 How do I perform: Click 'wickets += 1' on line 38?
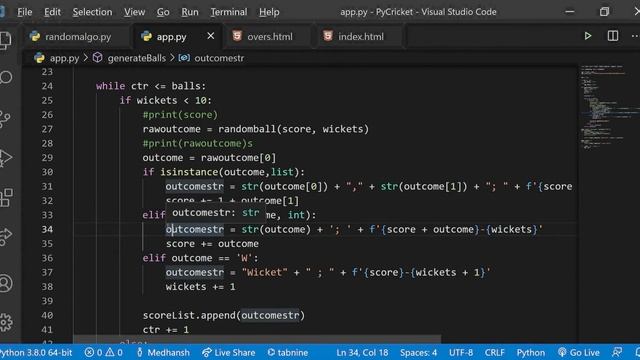click(x=200, y=287)
